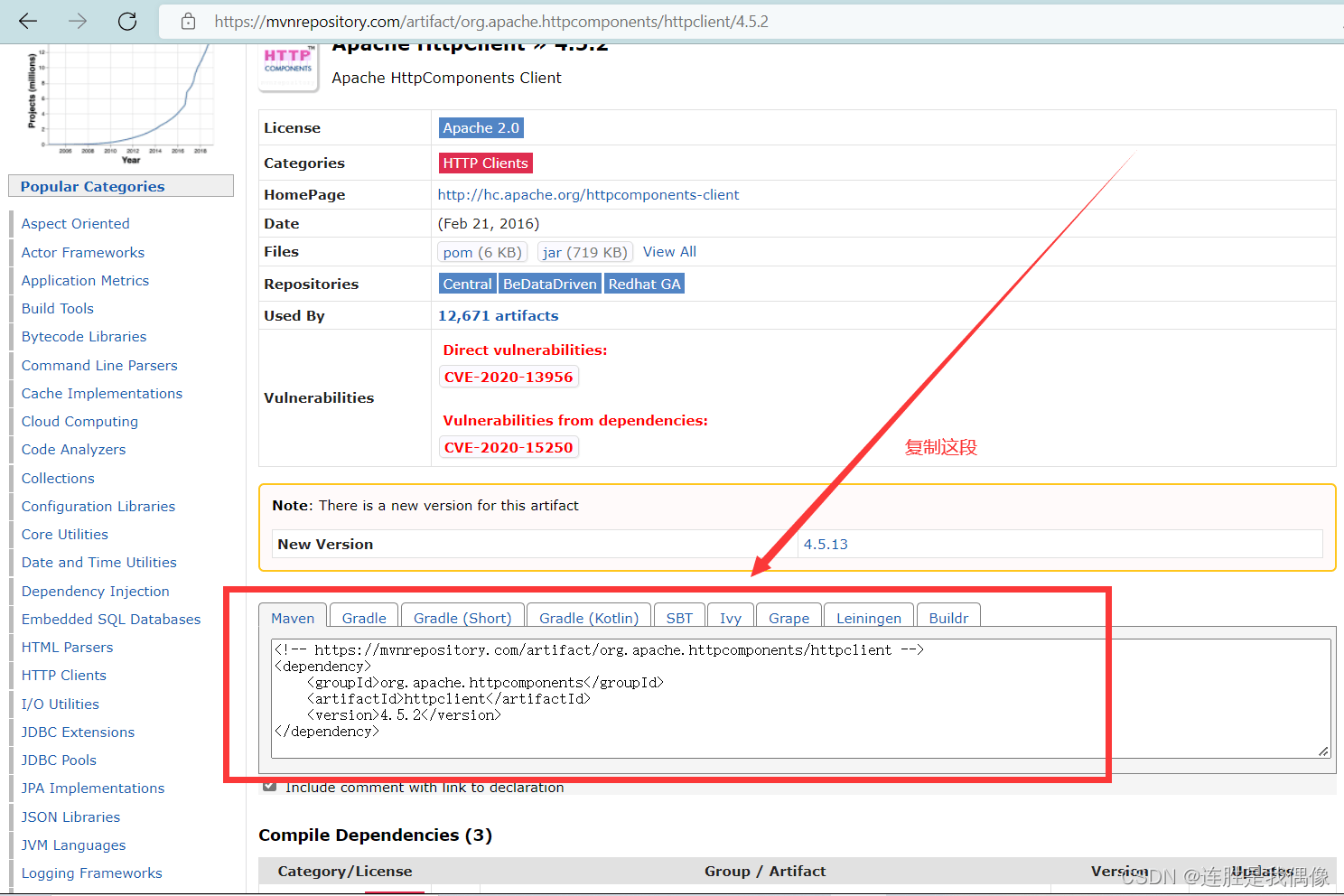Image resolution: width=1344 pixels, height=896 pixels.
Task: Open JDBC Extensions category
Action: point(78,733)
